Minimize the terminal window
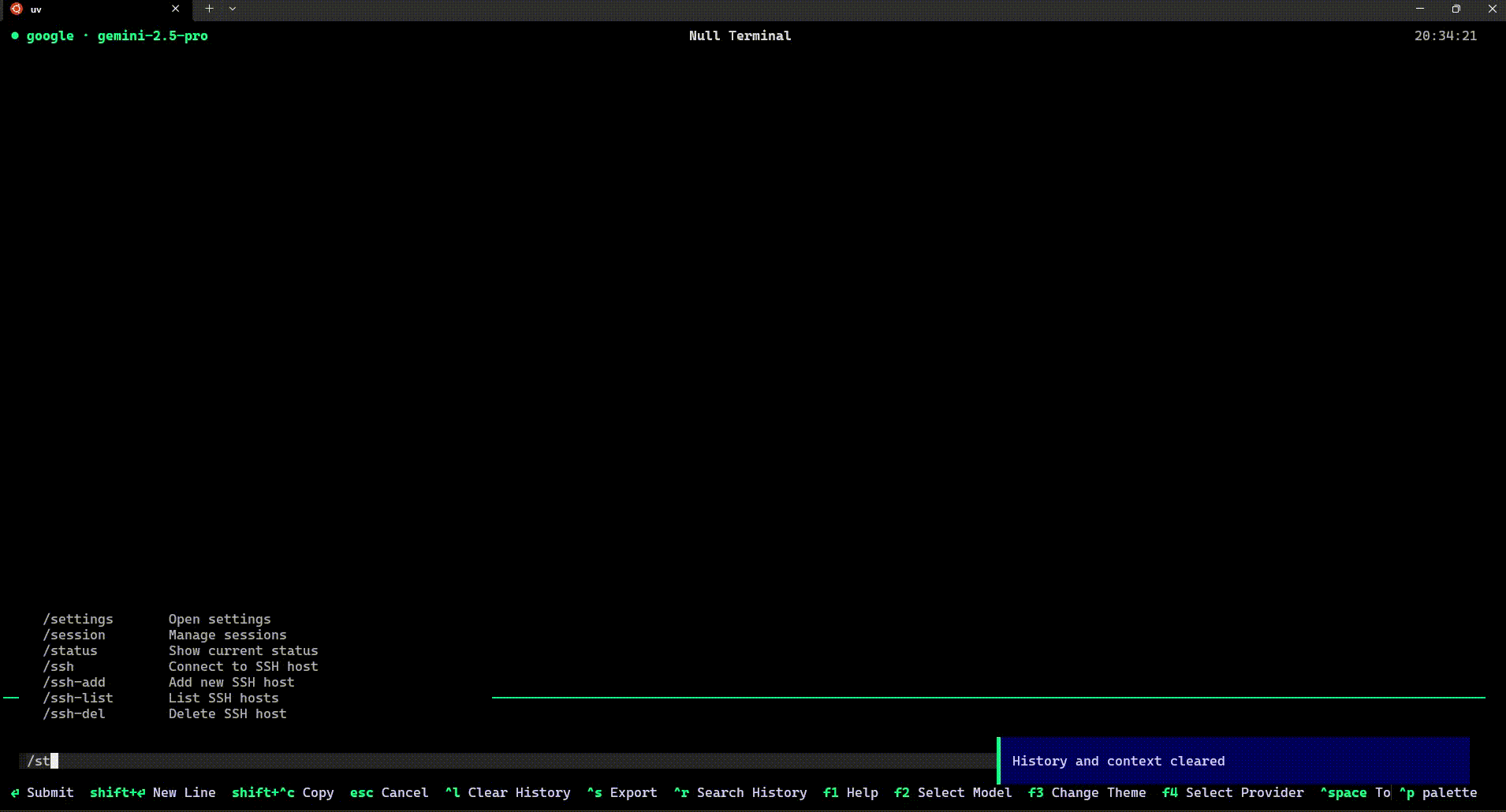This screenshot has height=812, width=1506. (x=1420, y=9)
